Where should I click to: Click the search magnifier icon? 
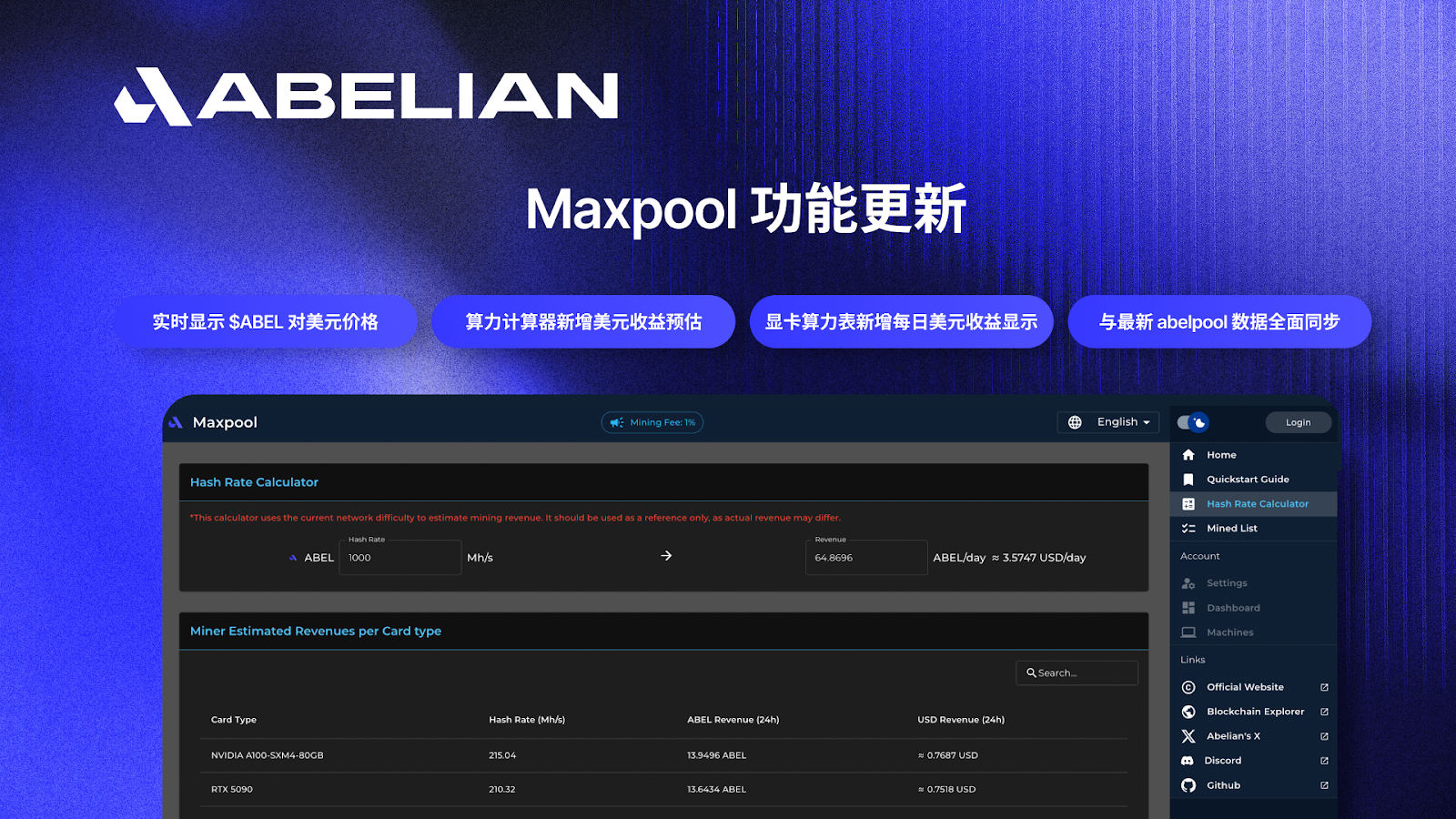[x=1031, y=672]
